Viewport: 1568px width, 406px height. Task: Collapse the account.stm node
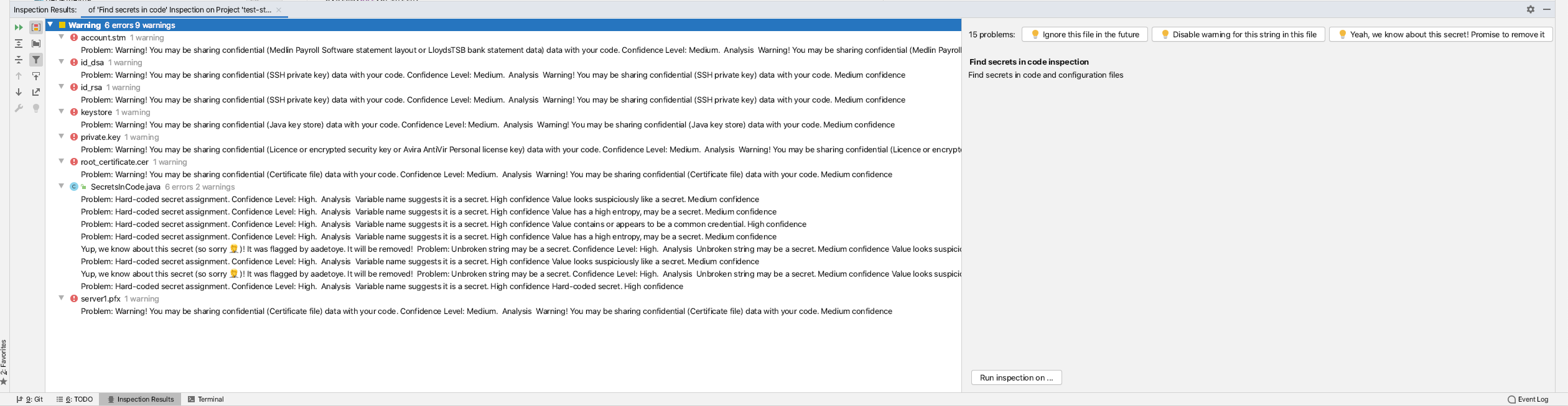coord(62,37)
